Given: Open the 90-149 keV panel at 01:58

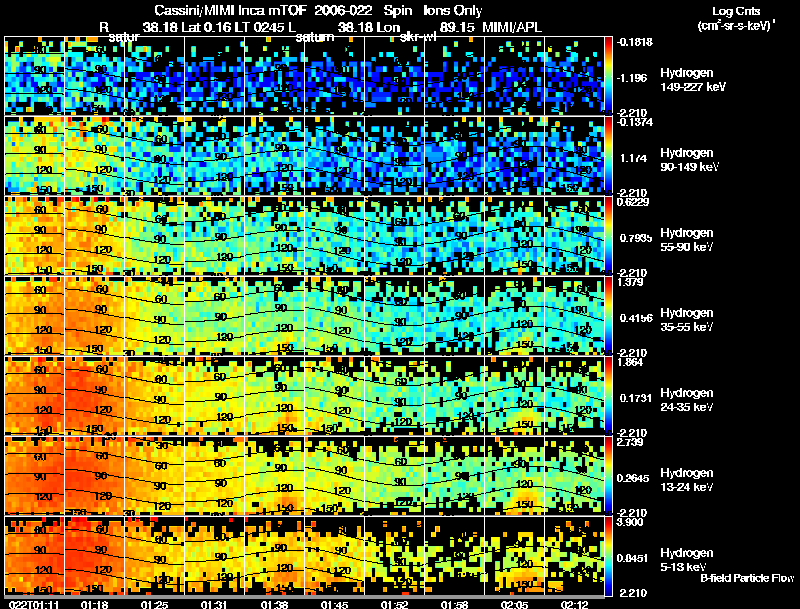Looking at the screenshot, I should pyautogui.click(x=454, y=156).
